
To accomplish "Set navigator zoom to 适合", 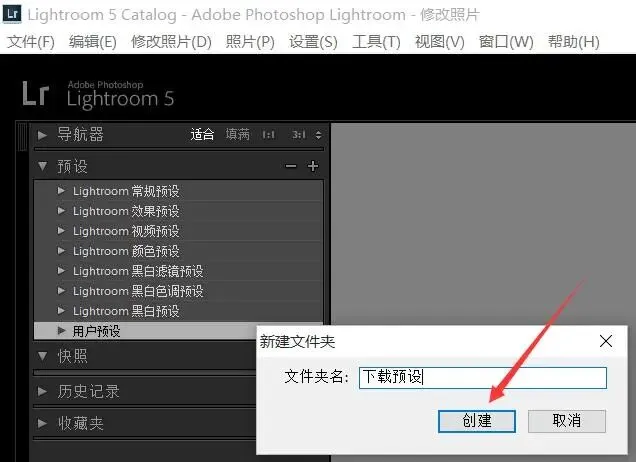I will click(202, 134).
